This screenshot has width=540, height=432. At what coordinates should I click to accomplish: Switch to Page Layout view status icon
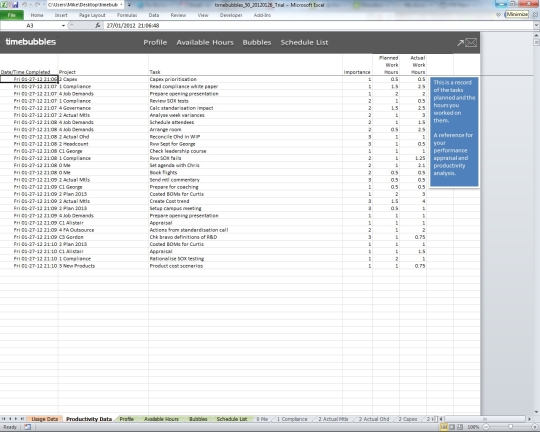tap(452, 427)
